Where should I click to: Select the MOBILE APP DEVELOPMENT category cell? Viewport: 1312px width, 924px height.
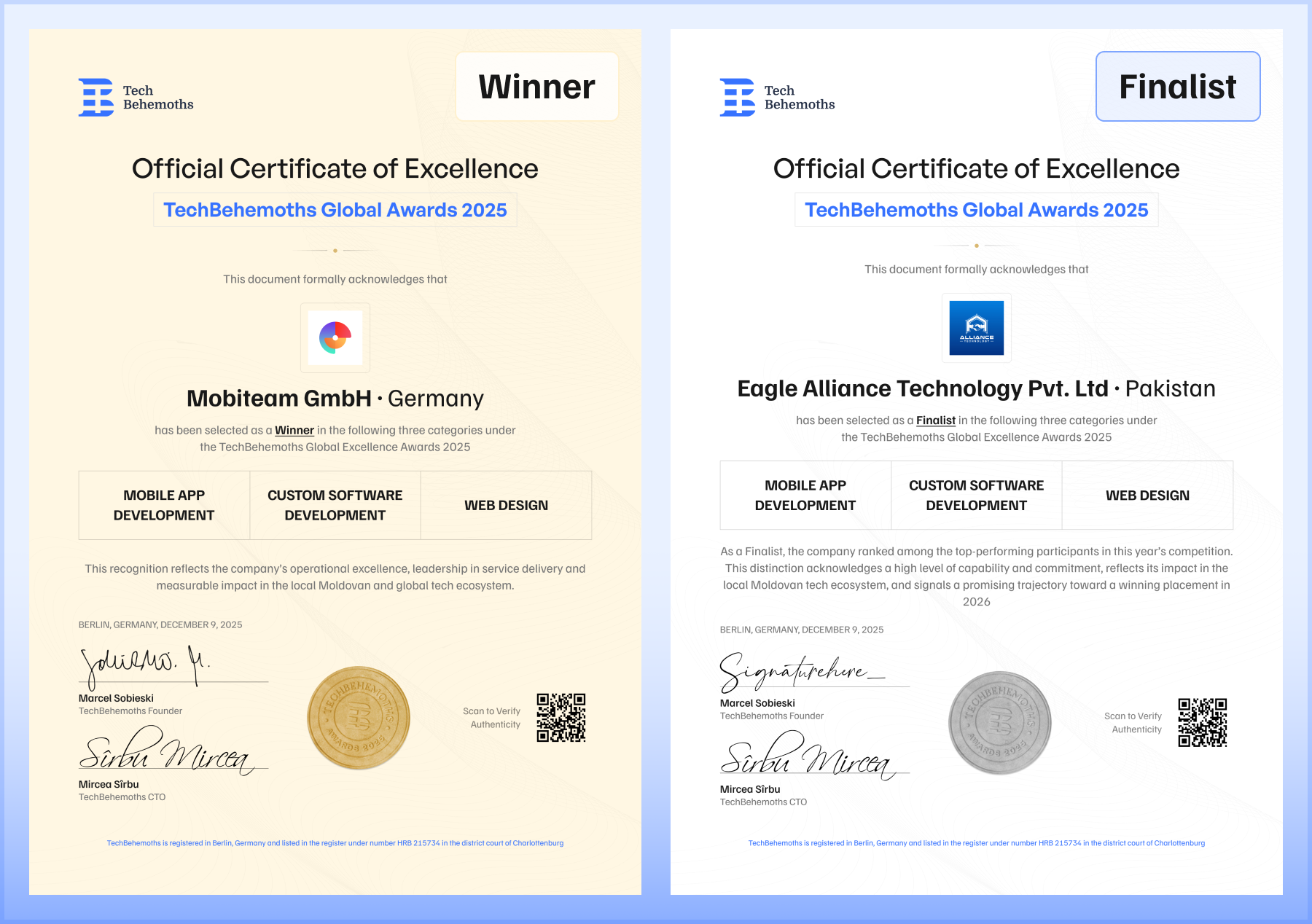pos(163,504)
